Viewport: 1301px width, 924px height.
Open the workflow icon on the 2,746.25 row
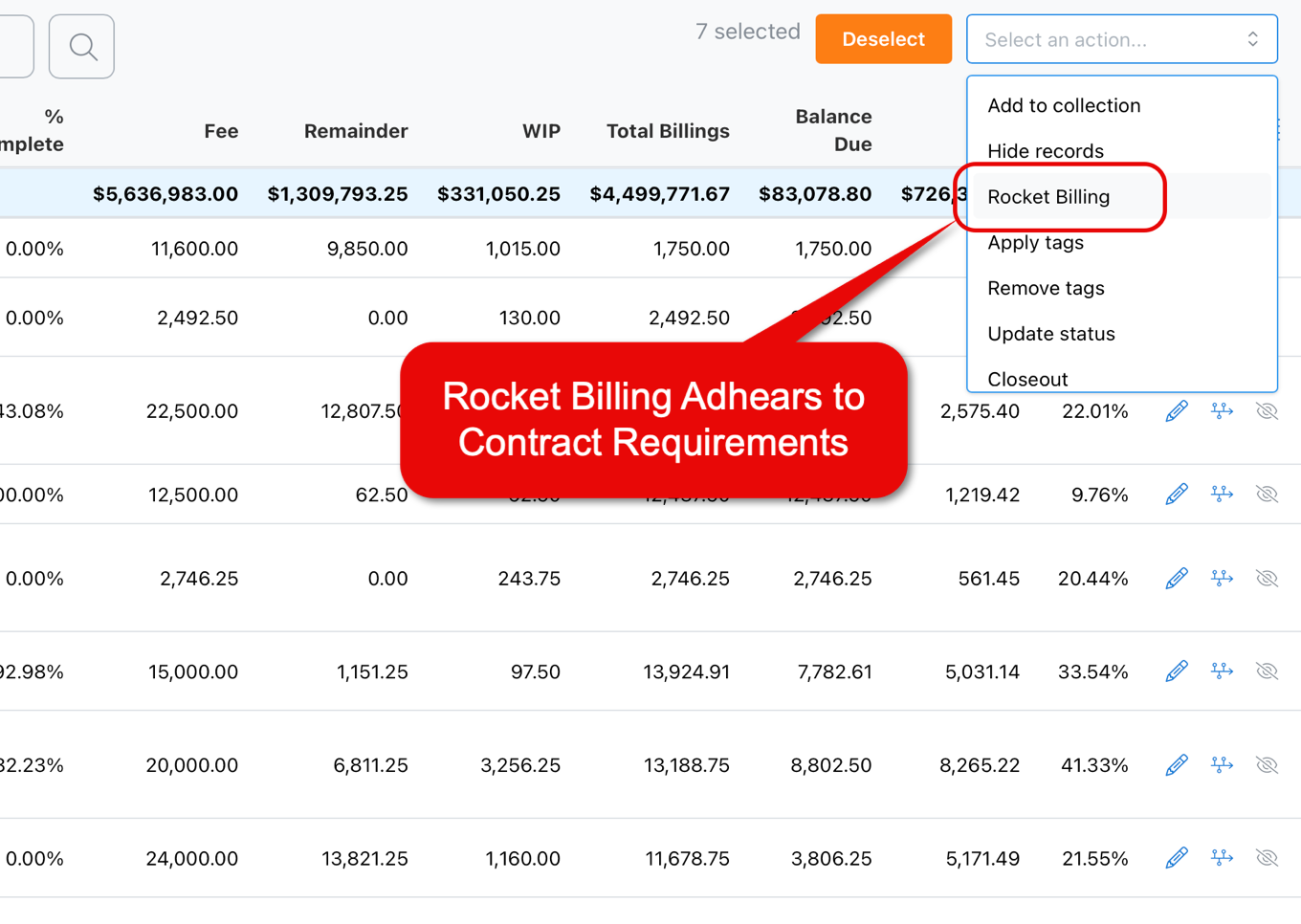(x=1223, y=578)
